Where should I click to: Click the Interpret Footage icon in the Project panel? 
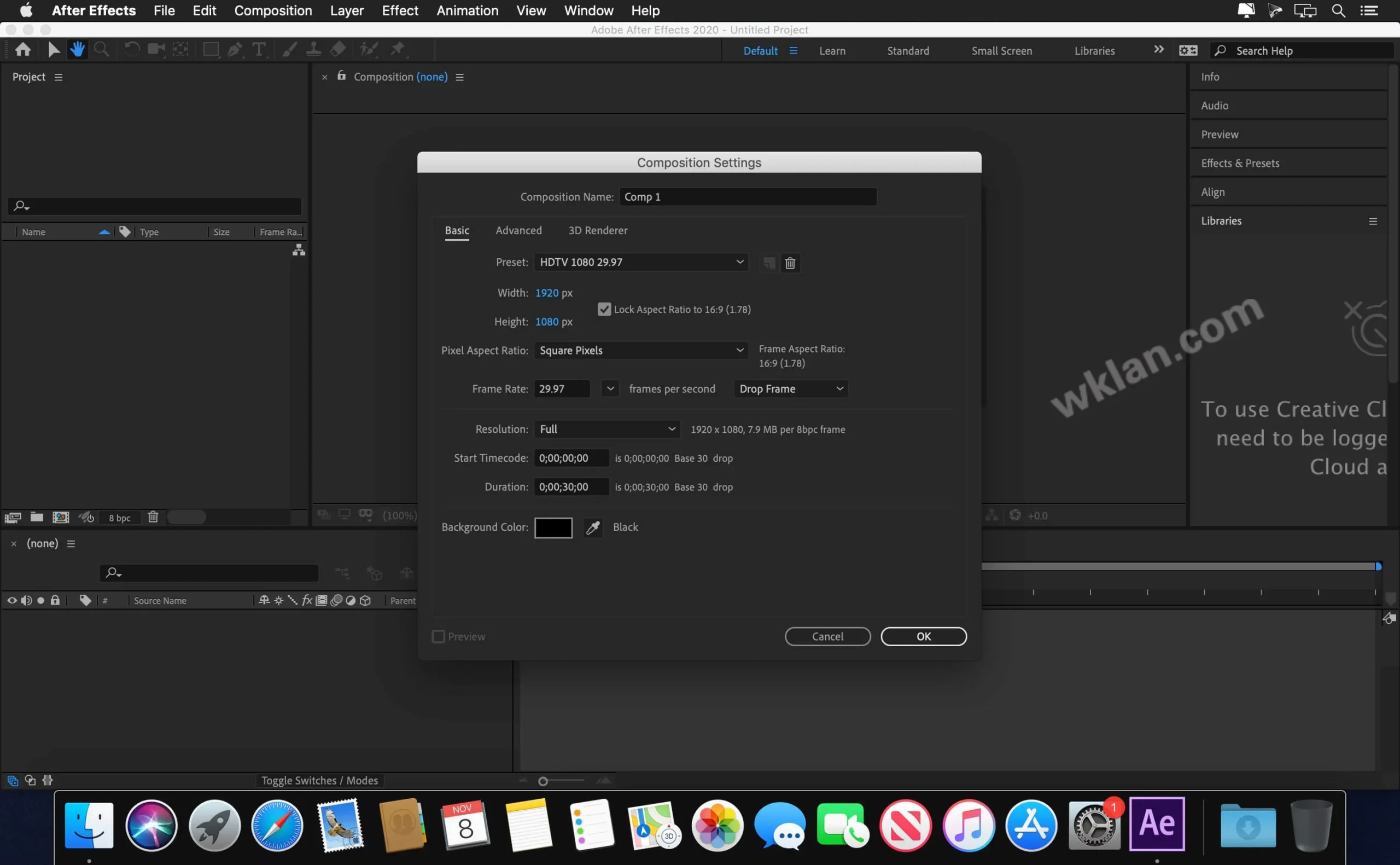click(13, 517)
